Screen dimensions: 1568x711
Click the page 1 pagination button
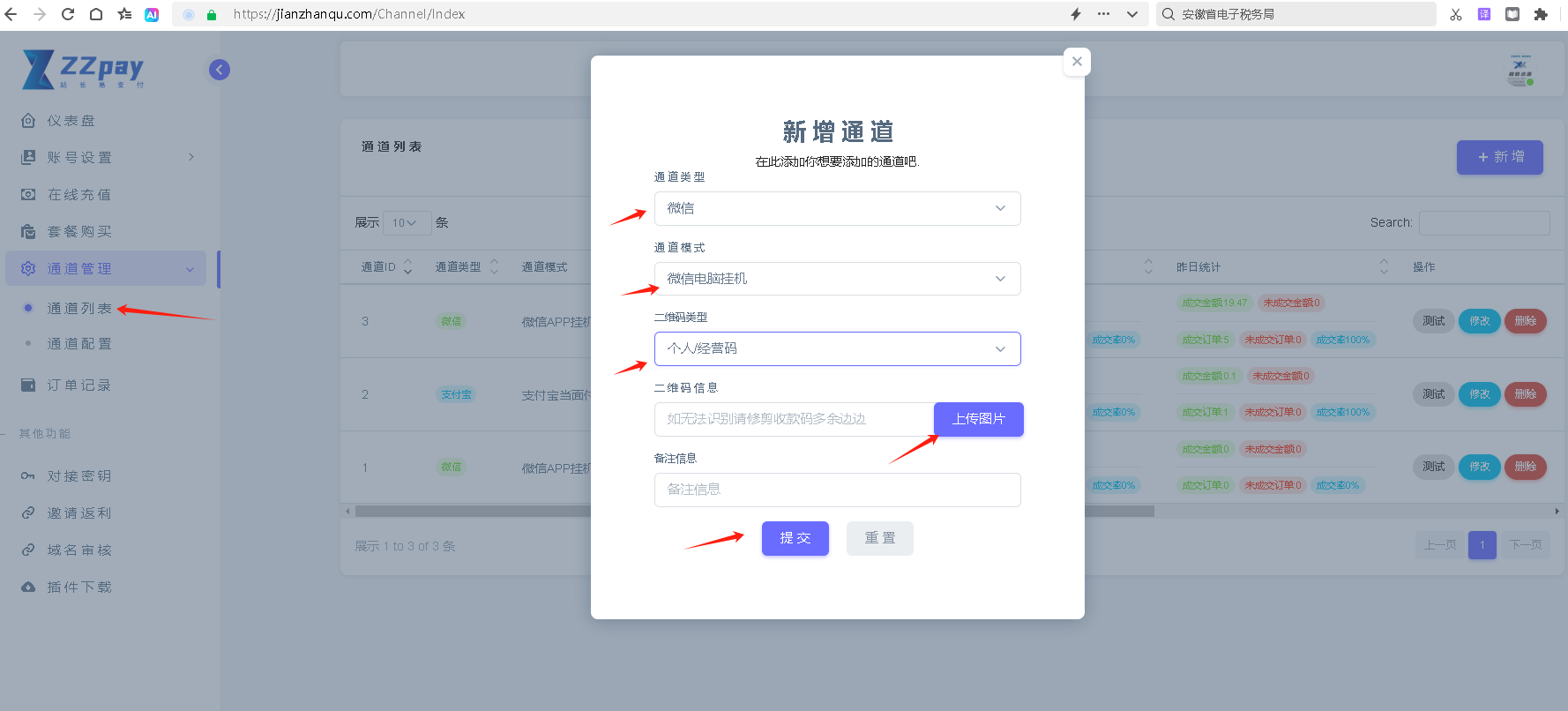click(x=1482, y=545)
